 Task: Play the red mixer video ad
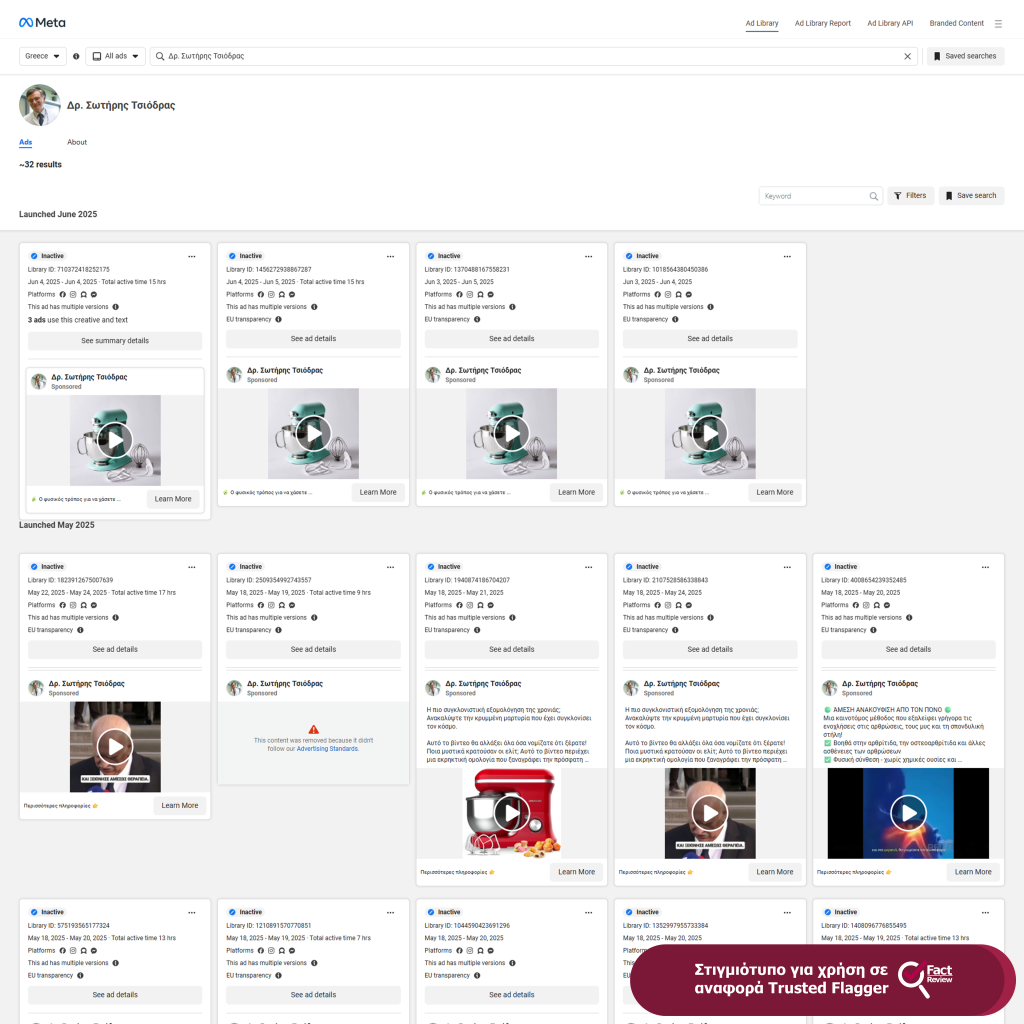pyautogui.click(x=511, y=812)
